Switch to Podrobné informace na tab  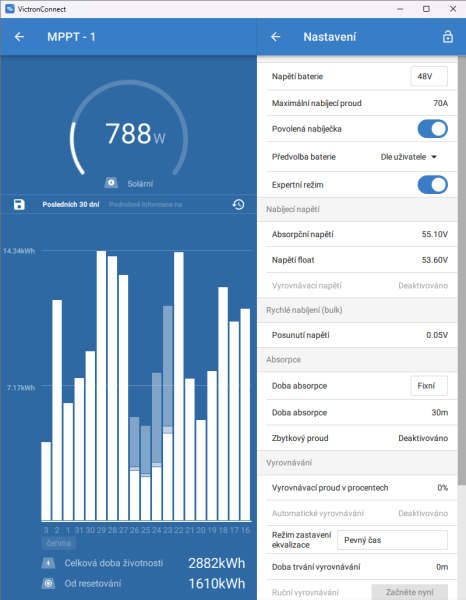tap(145, 204)
